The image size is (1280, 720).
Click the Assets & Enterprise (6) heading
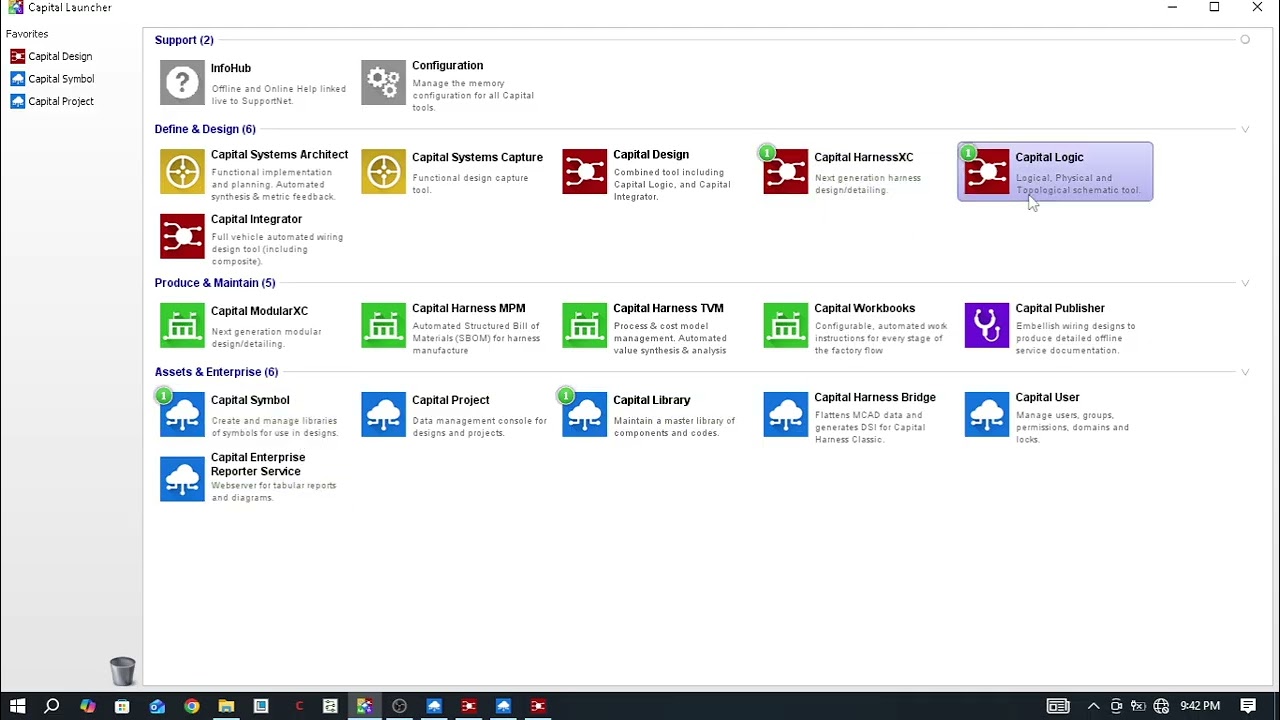click(216, 372)
